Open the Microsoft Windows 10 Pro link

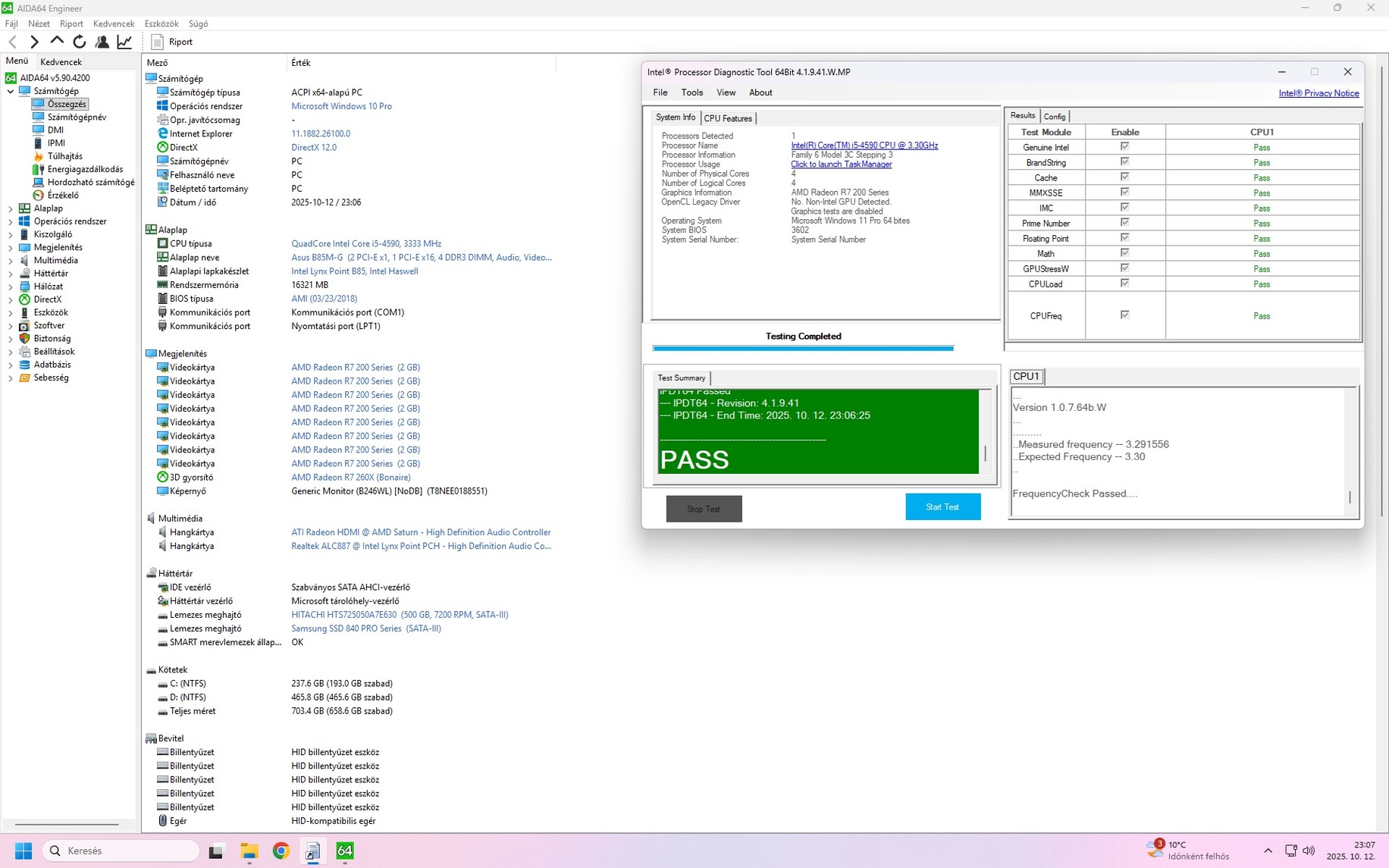[x=341, y=106]
